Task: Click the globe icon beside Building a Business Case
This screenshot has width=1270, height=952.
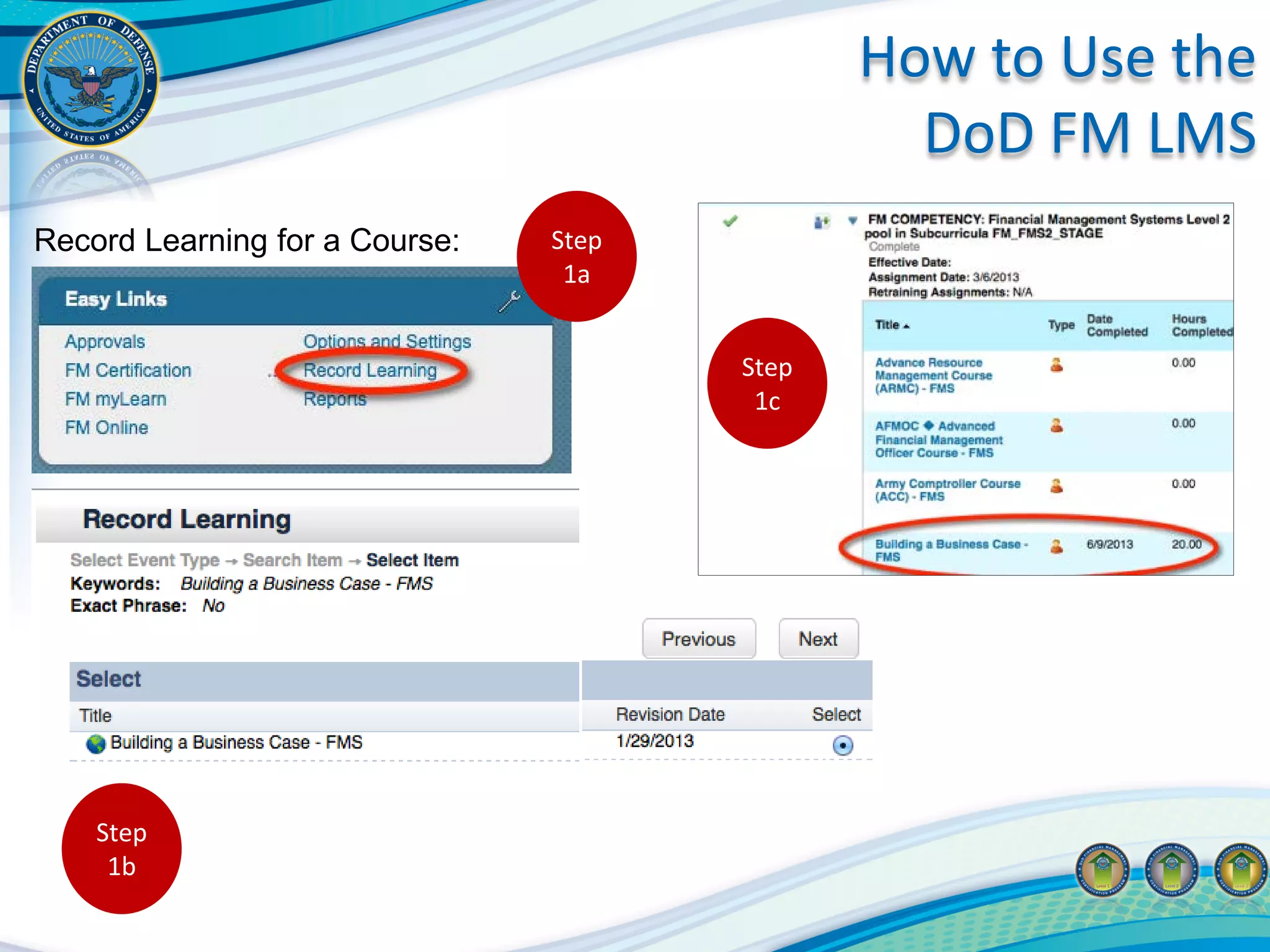Action: (x=96, y=744)
